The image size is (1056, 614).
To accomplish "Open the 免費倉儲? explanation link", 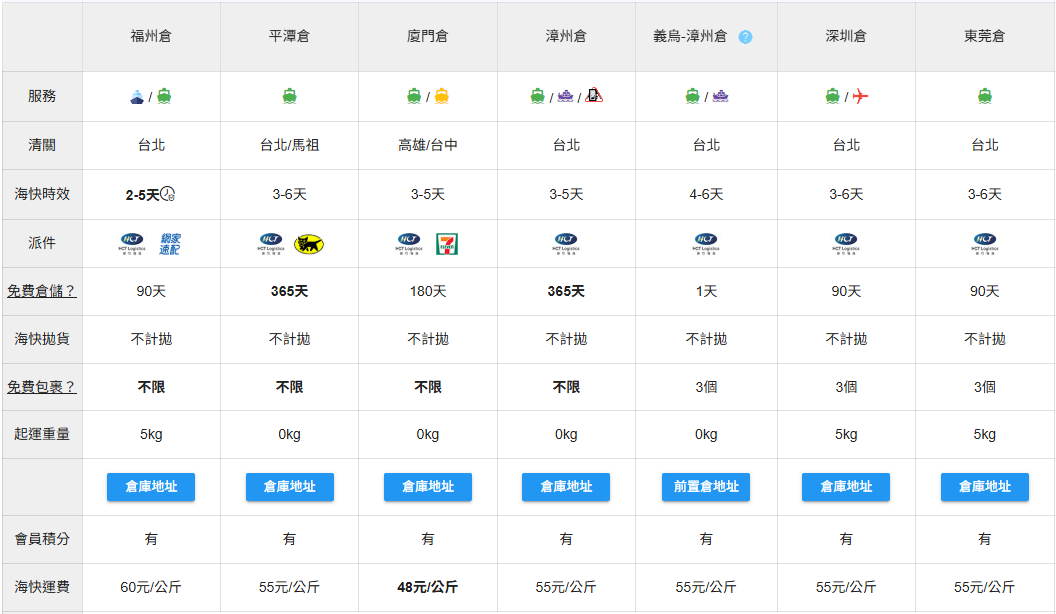I will coord(42,291).
